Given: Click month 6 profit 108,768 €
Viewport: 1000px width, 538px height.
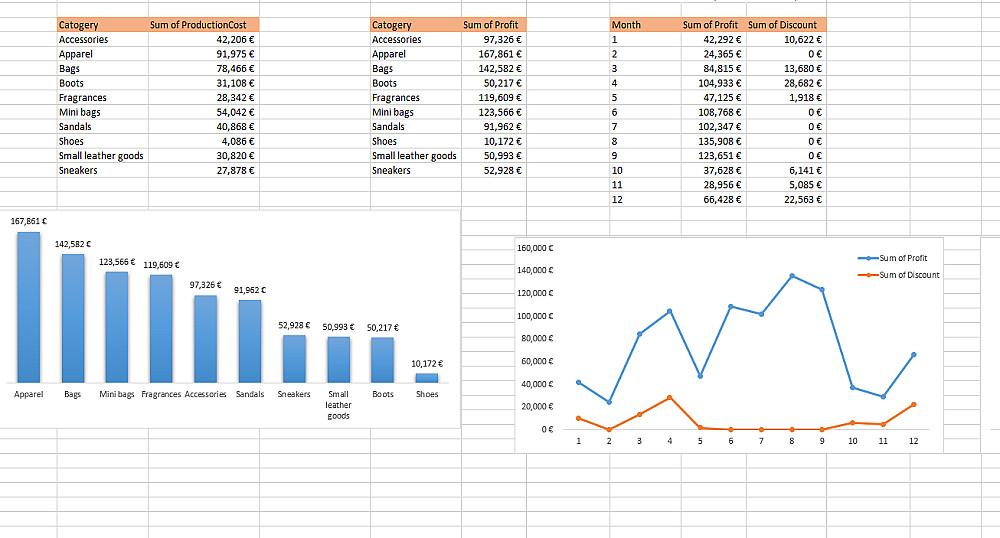Looking at the screenshot, I should click(714, 112).
